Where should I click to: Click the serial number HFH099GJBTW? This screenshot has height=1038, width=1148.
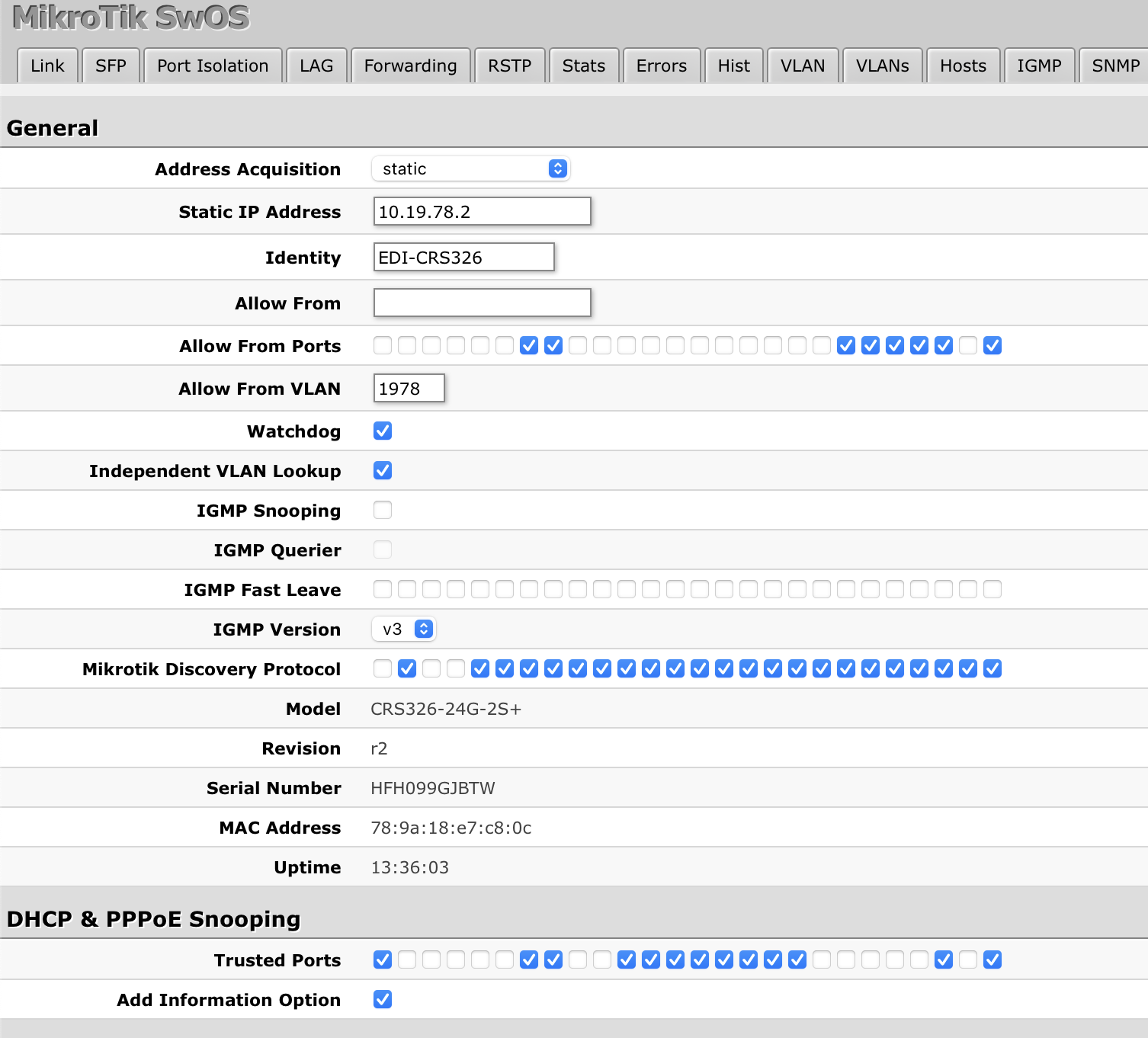point(433,788)
